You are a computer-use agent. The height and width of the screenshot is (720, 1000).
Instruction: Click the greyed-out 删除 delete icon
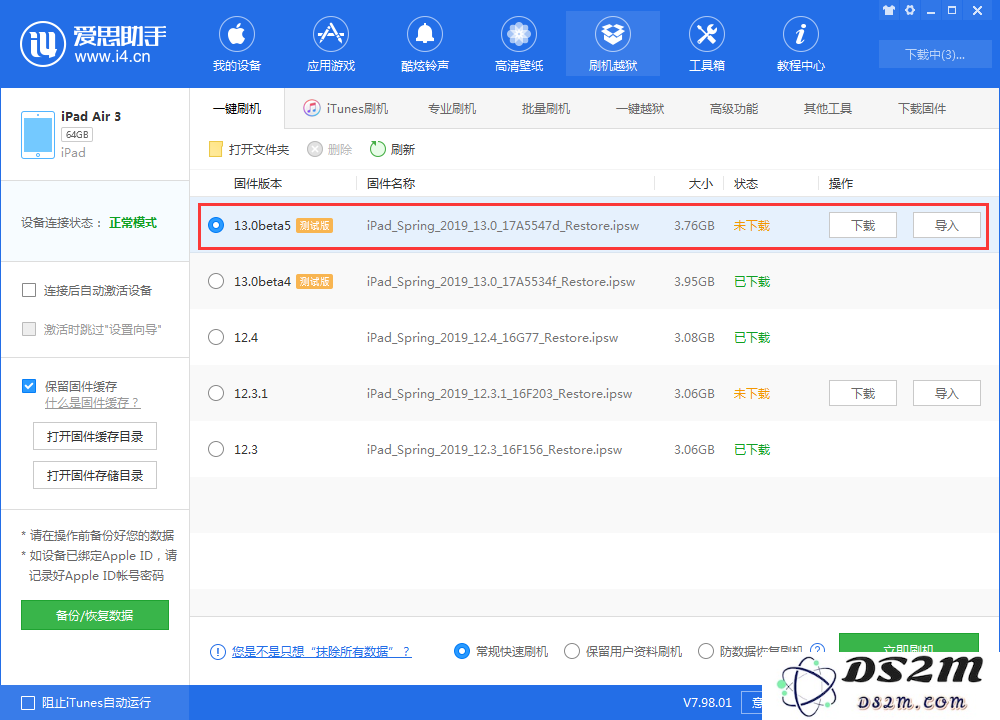[314, 149]
